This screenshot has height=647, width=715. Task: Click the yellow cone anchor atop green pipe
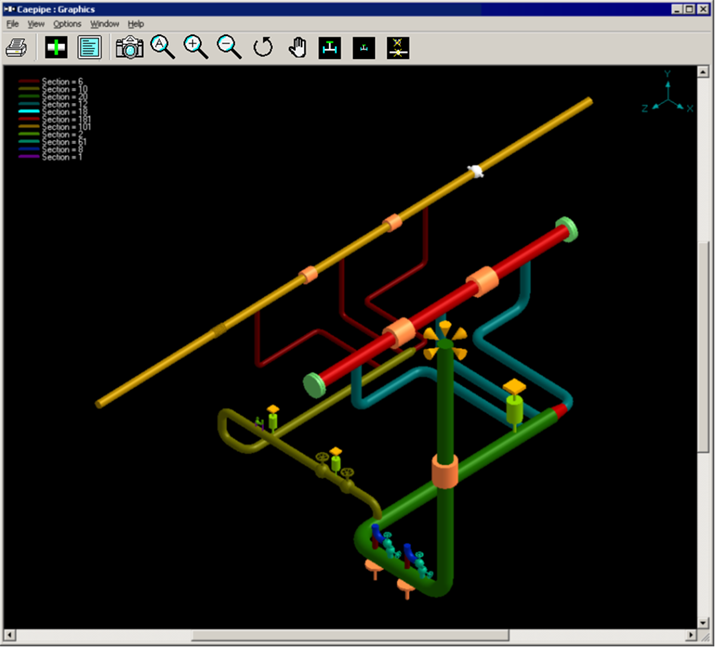coord(445,340)
